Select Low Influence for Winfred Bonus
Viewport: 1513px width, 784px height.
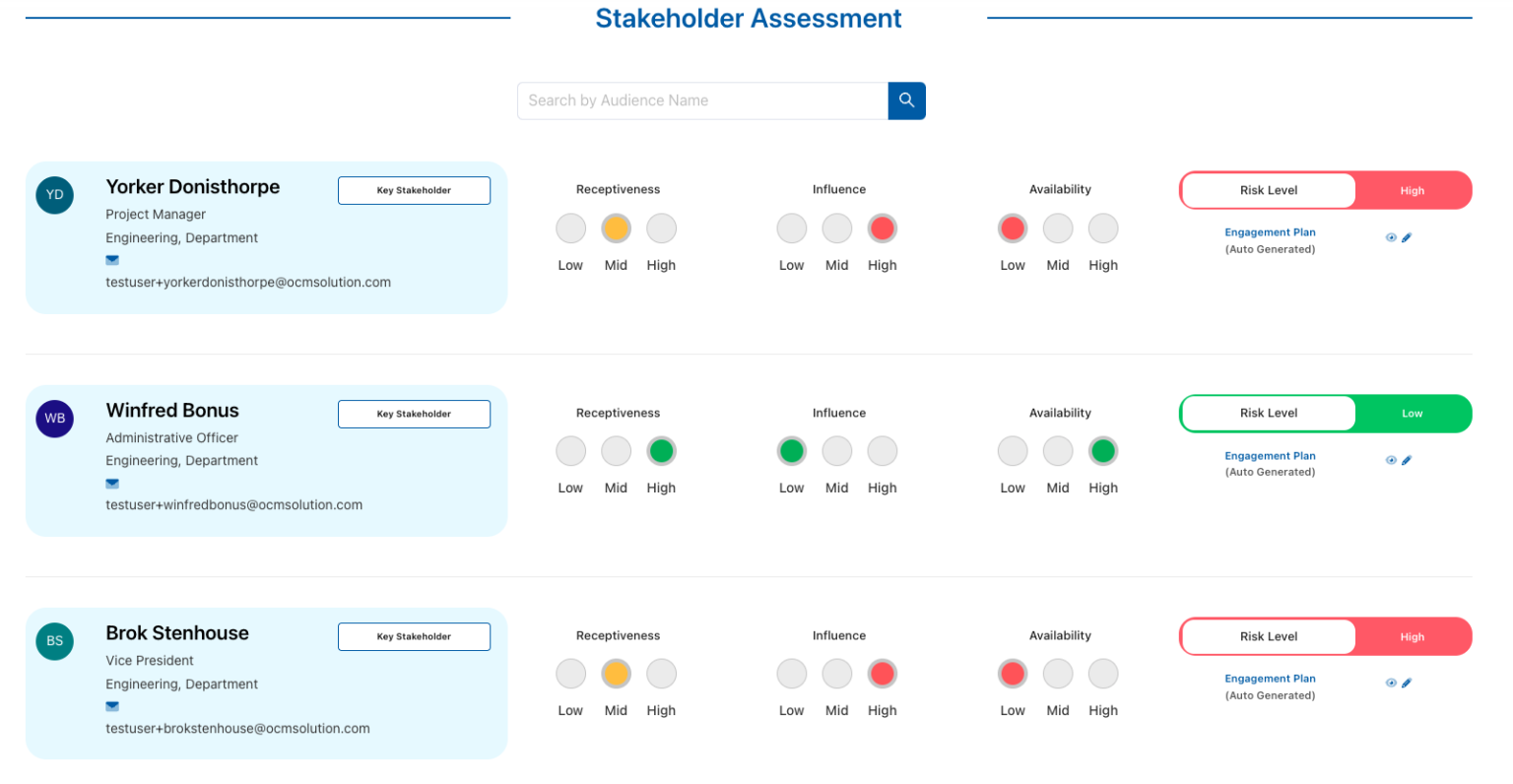point(791,450)
